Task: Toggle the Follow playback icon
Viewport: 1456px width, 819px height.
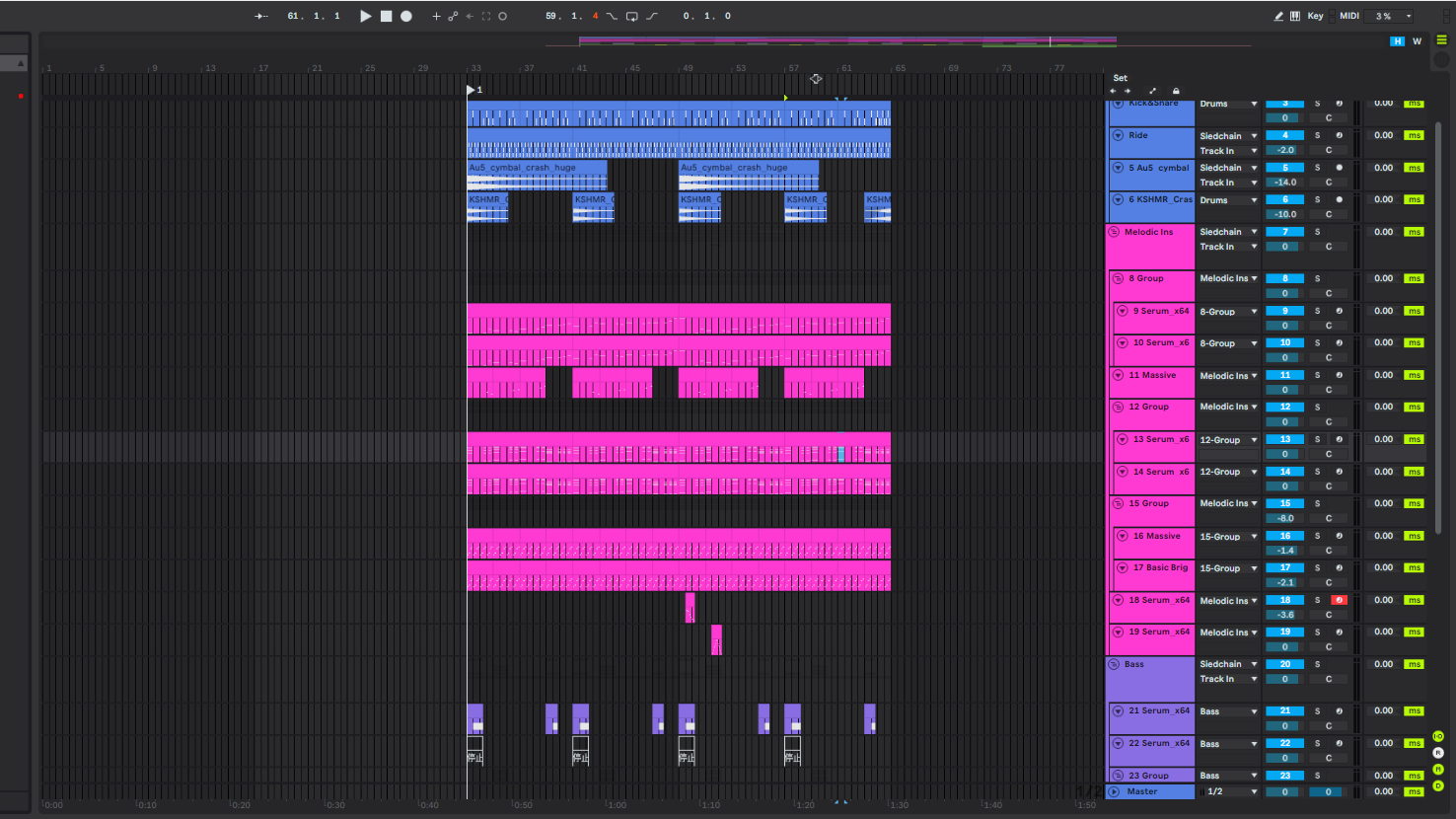Action: coord(261,16)
